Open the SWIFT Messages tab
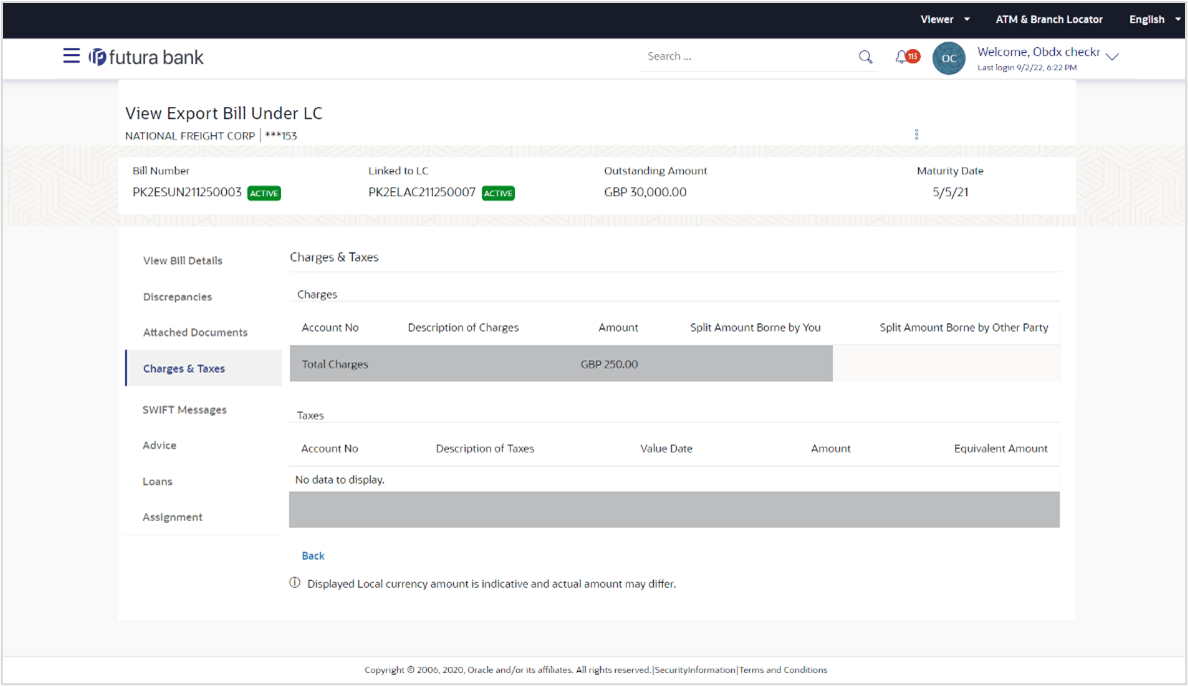1188x686 pixels. [185, 410]
